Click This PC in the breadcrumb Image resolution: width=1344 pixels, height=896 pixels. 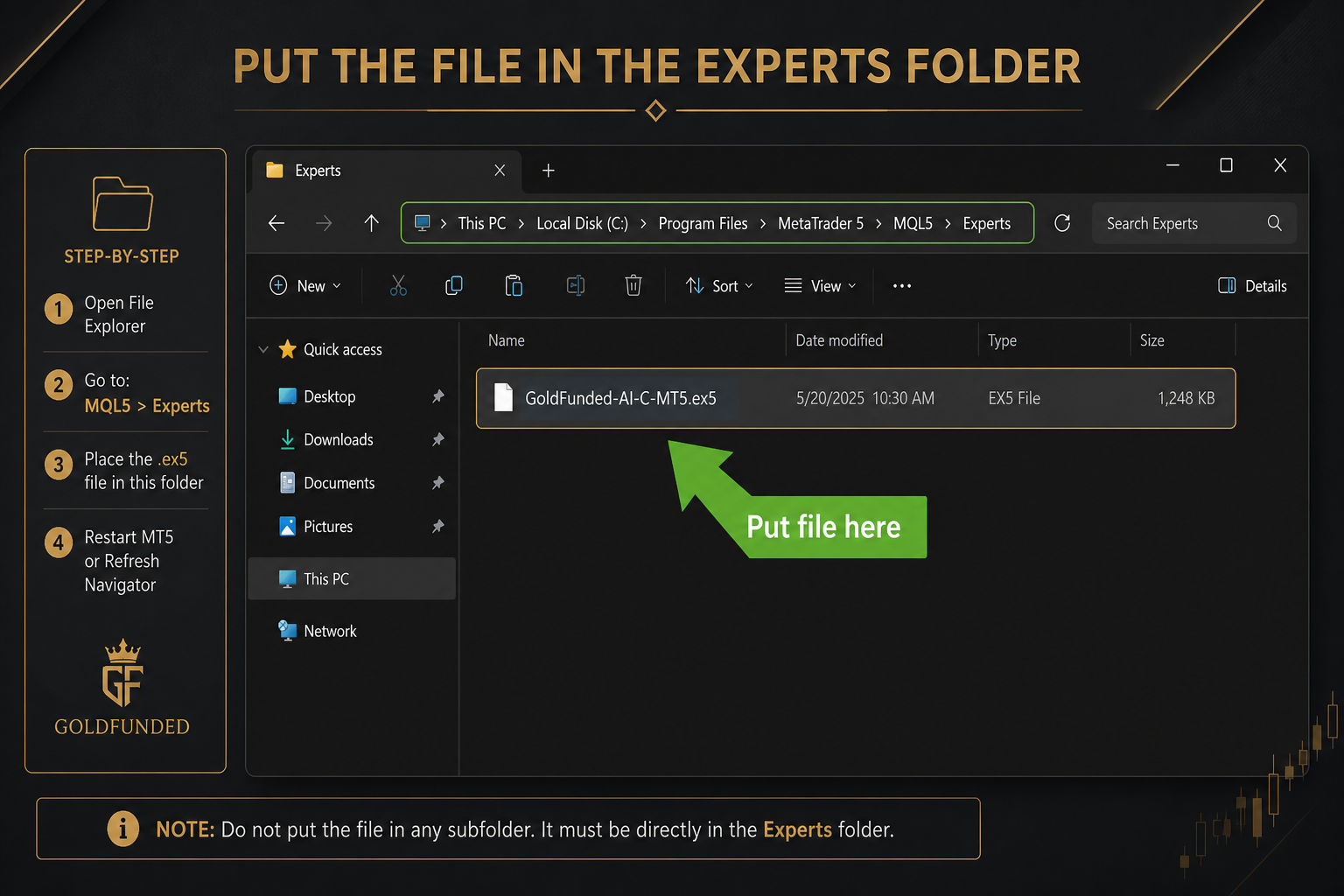[482, 223]
